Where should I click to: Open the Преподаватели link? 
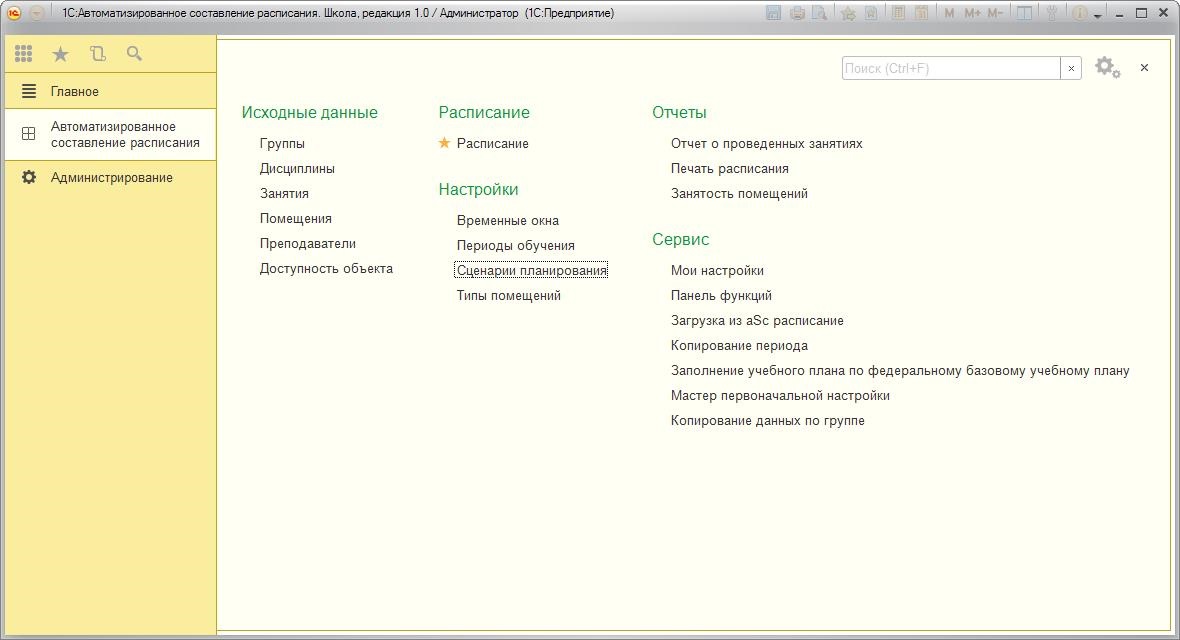tap(307, 243)
